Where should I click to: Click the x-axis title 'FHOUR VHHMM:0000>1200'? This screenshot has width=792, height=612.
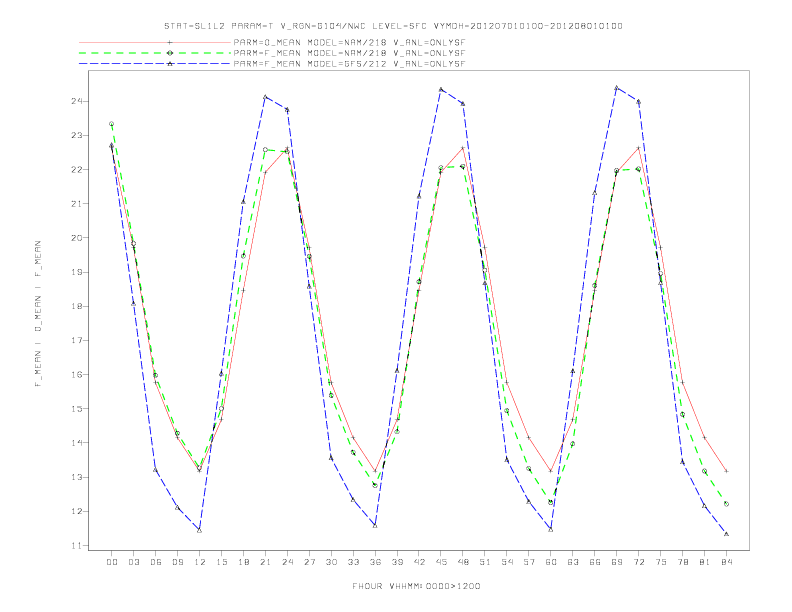(416, 586)
